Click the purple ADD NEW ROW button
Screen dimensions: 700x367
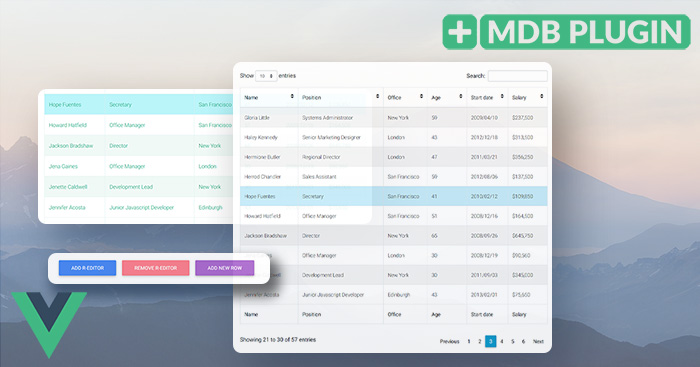pos(225,268)
